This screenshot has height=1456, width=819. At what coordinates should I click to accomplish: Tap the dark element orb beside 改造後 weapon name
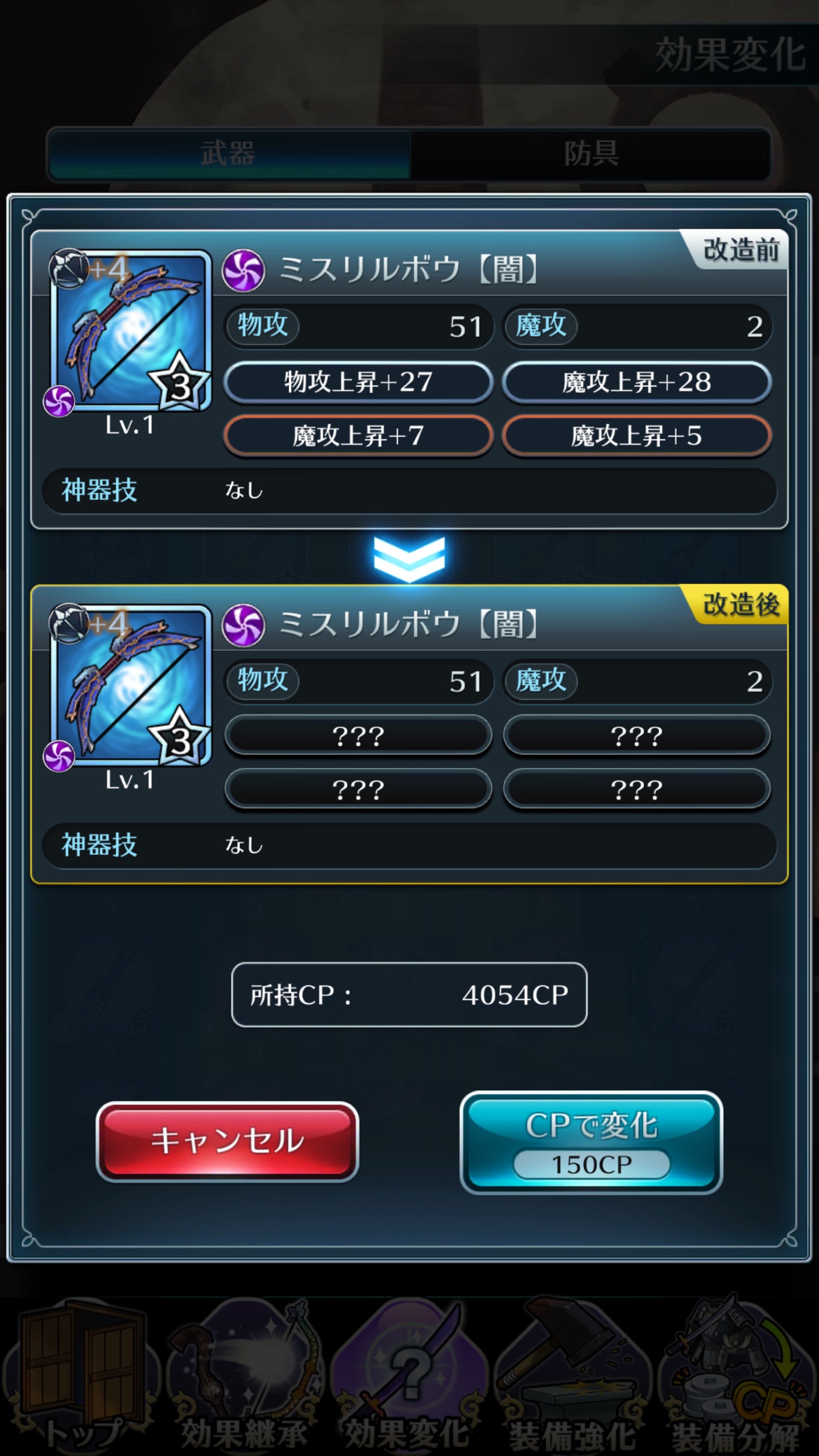(x=243, y=625)
